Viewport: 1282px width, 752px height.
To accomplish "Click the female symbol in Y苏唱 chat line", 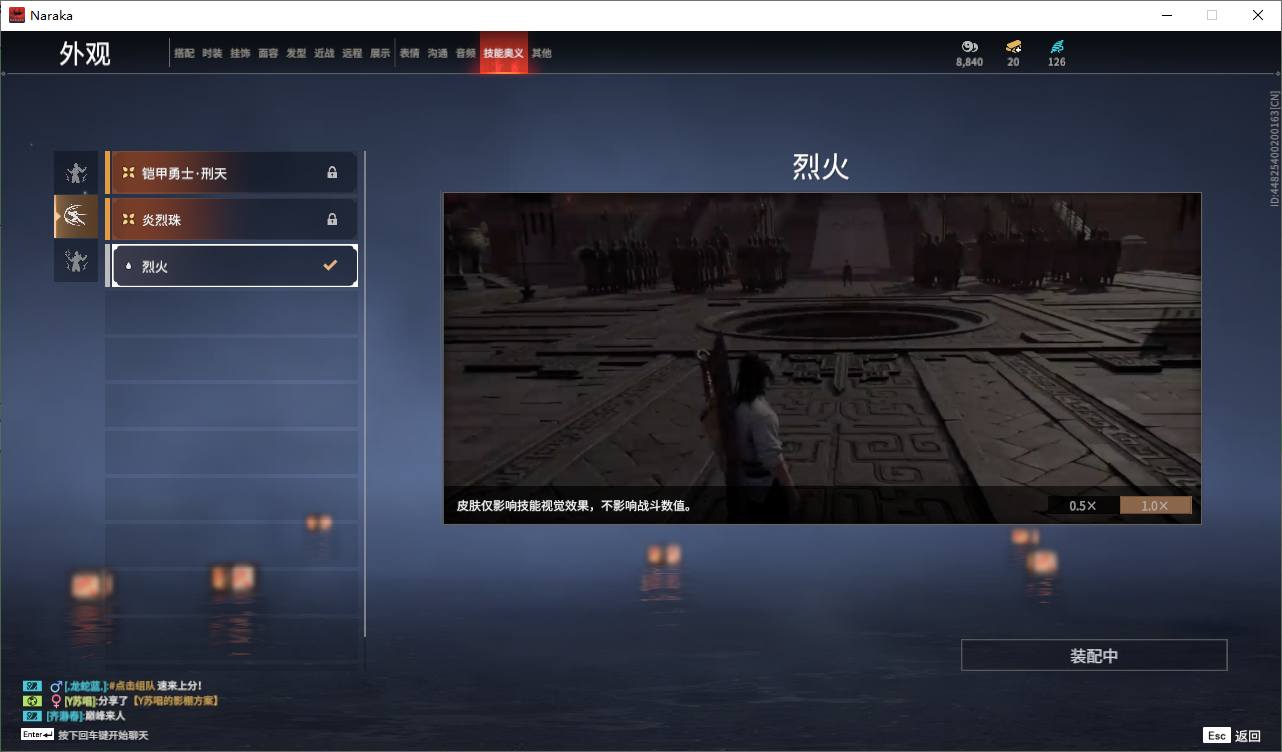I will tap(56, 701).
